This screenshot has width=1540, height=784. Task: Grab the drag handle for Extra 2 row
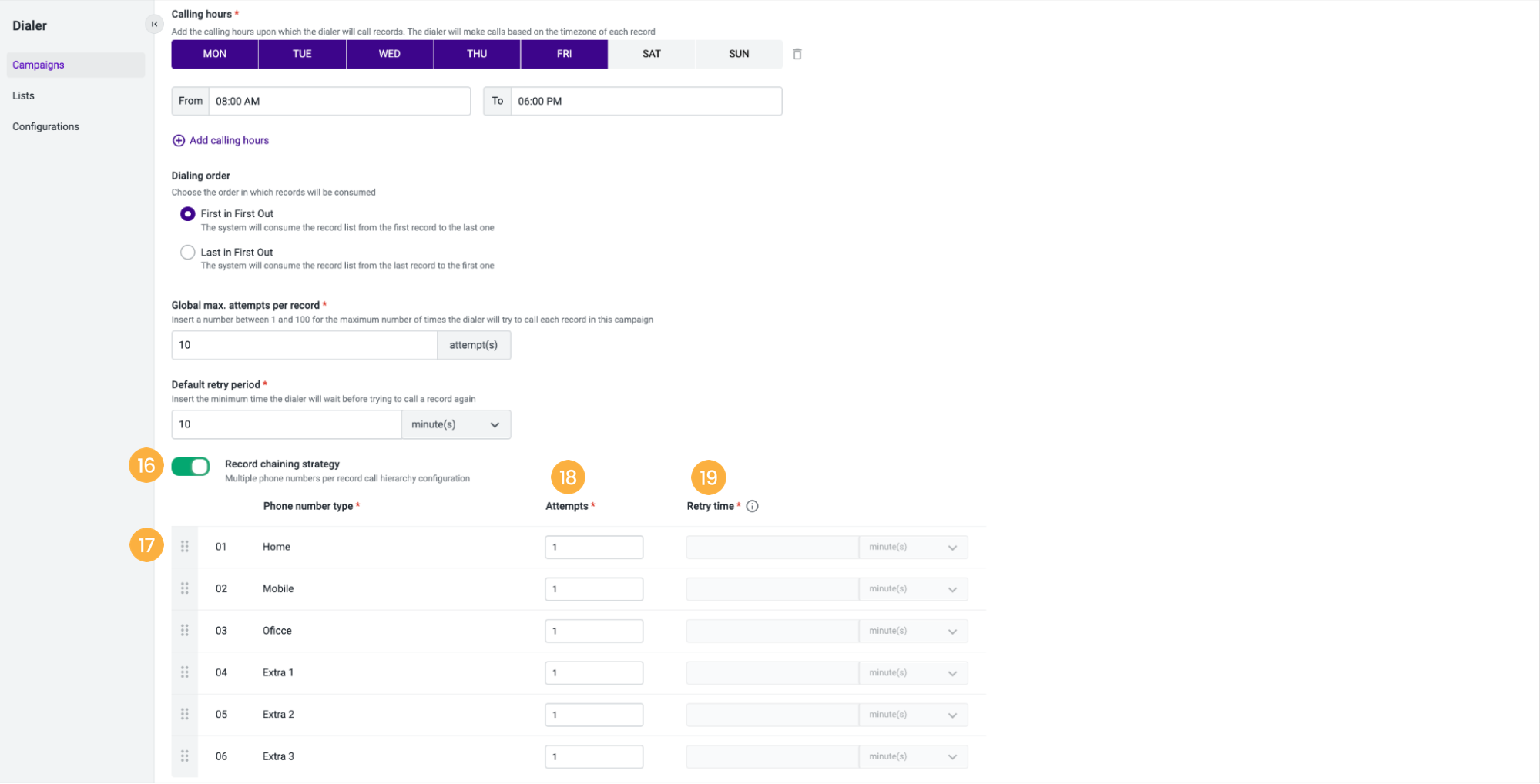185,715
